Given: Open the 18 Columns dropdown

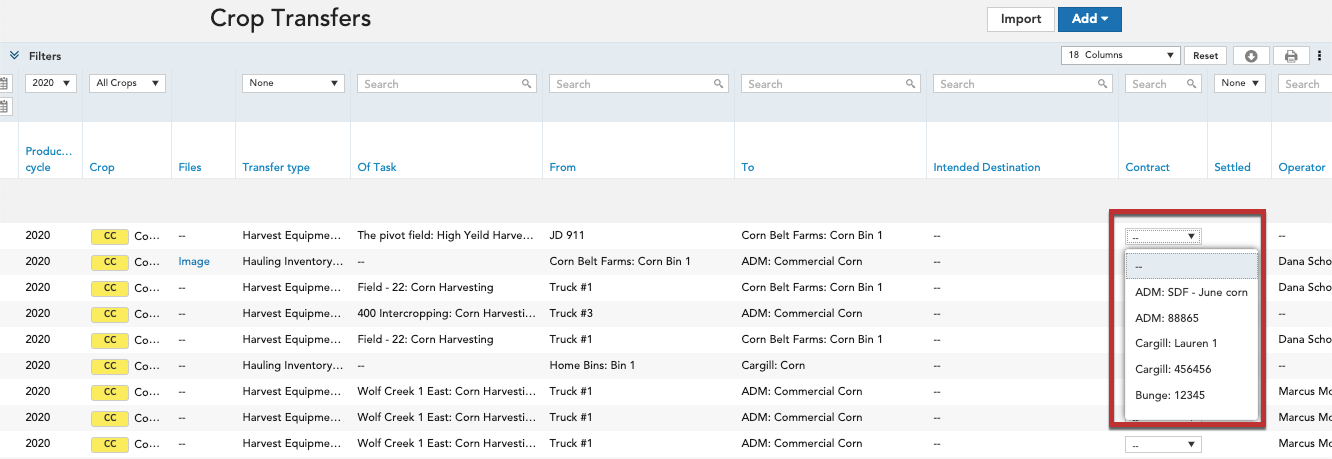Looking at the screenshot, I should point(1121,56).
